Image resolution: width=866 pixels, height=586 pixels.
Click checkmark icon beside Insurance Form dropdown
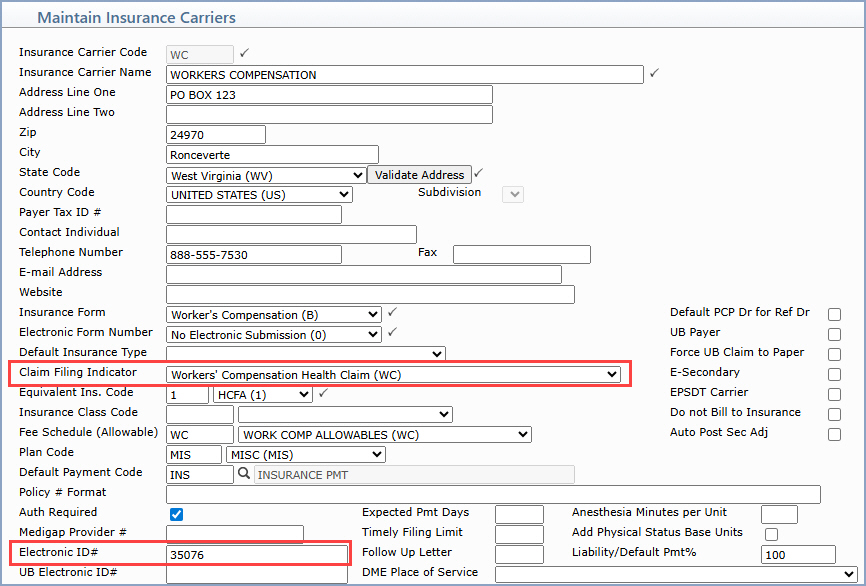pos(392,313)
